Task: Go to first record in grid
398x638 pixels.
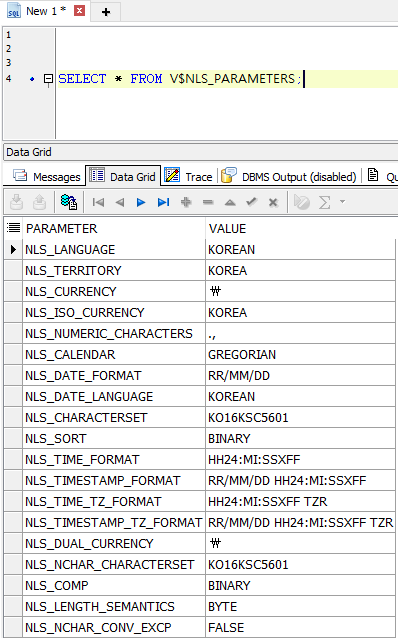Action: point(98,202)
